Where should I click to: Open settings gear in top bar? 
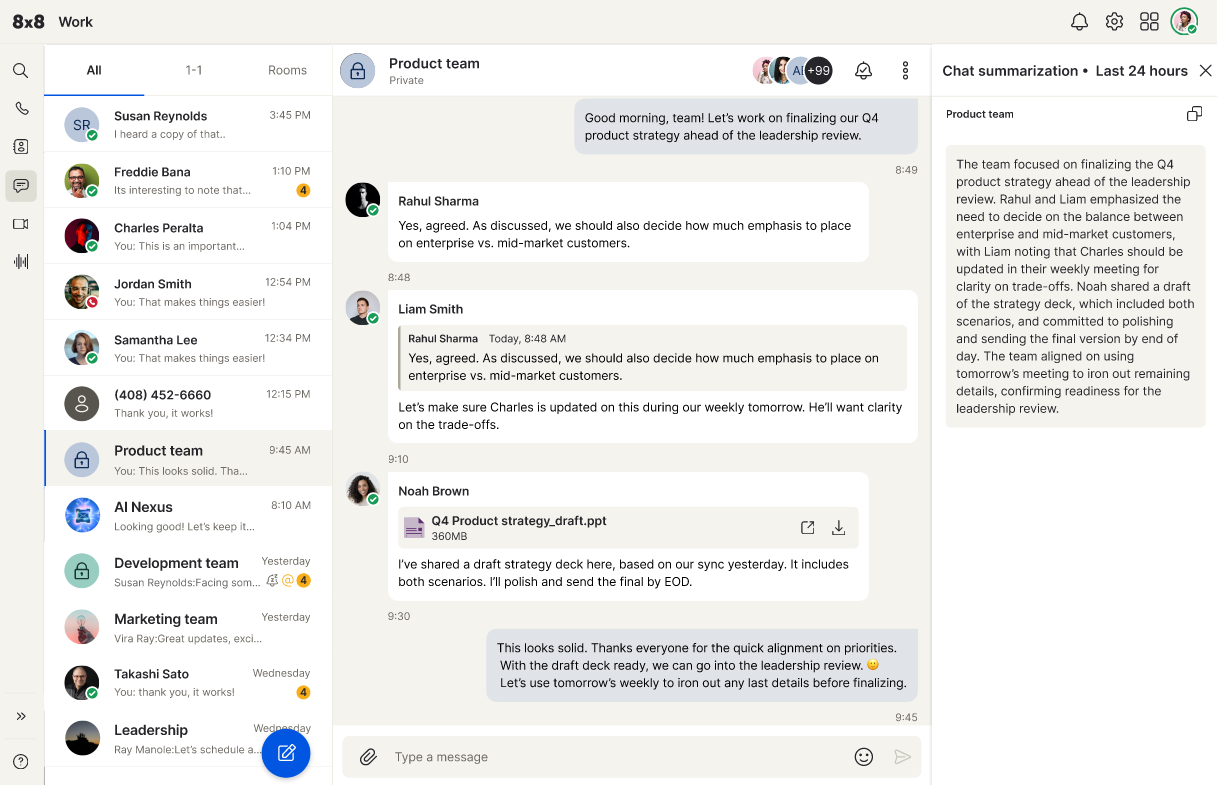pos(1114,22)
